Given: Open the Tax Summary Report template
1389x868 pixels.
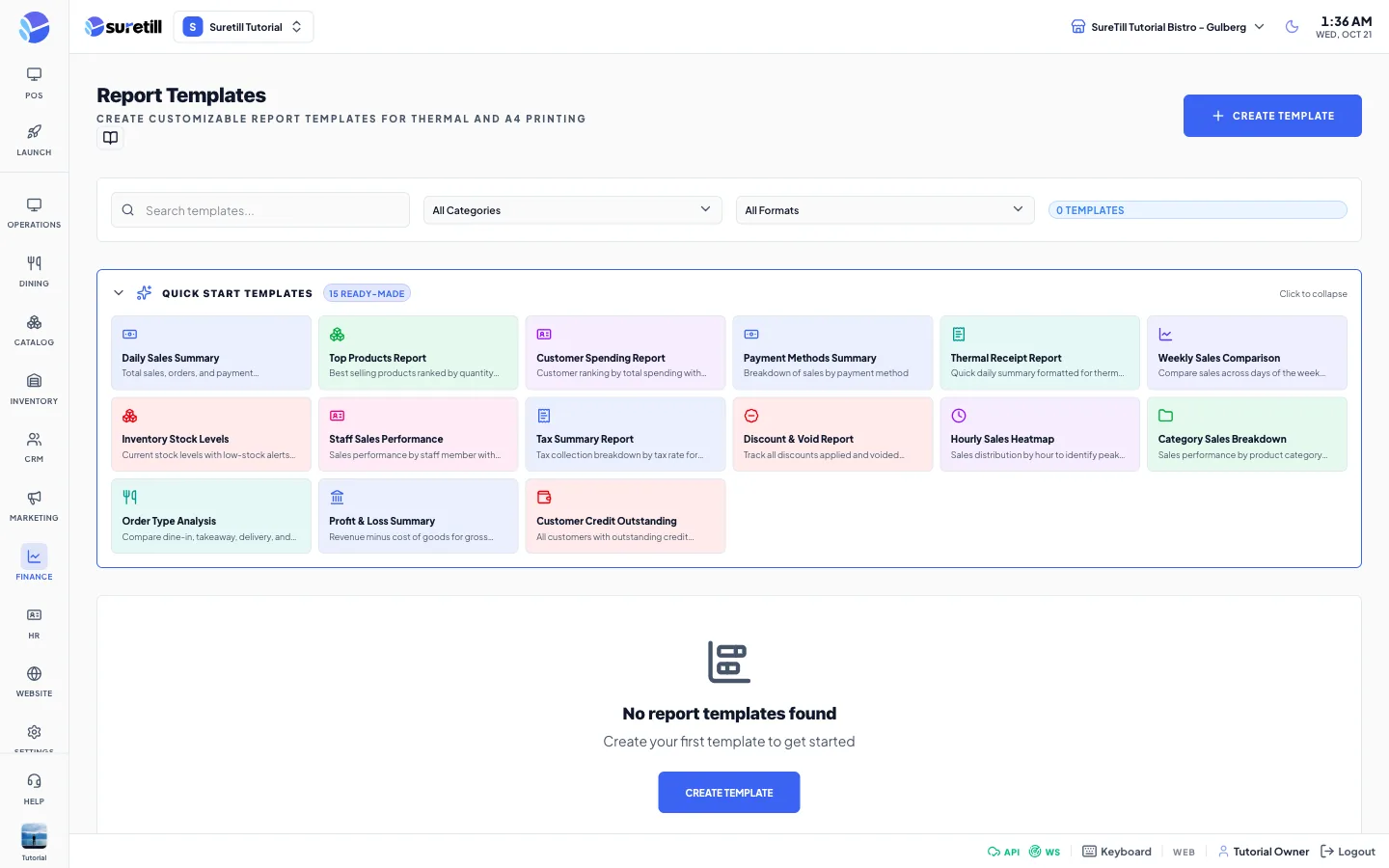Looking at the screenshot, I should click(x=625, y=435).
